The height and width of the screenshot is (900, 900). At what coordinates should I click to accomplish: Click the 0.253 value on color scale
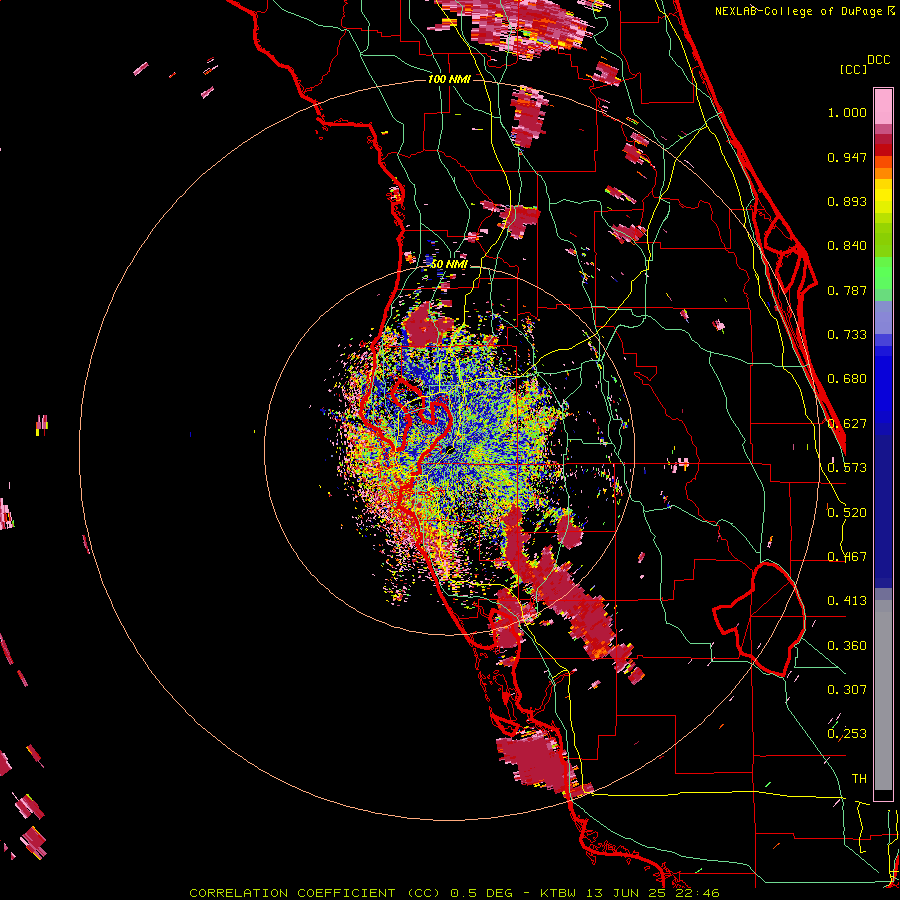point(847,734)
